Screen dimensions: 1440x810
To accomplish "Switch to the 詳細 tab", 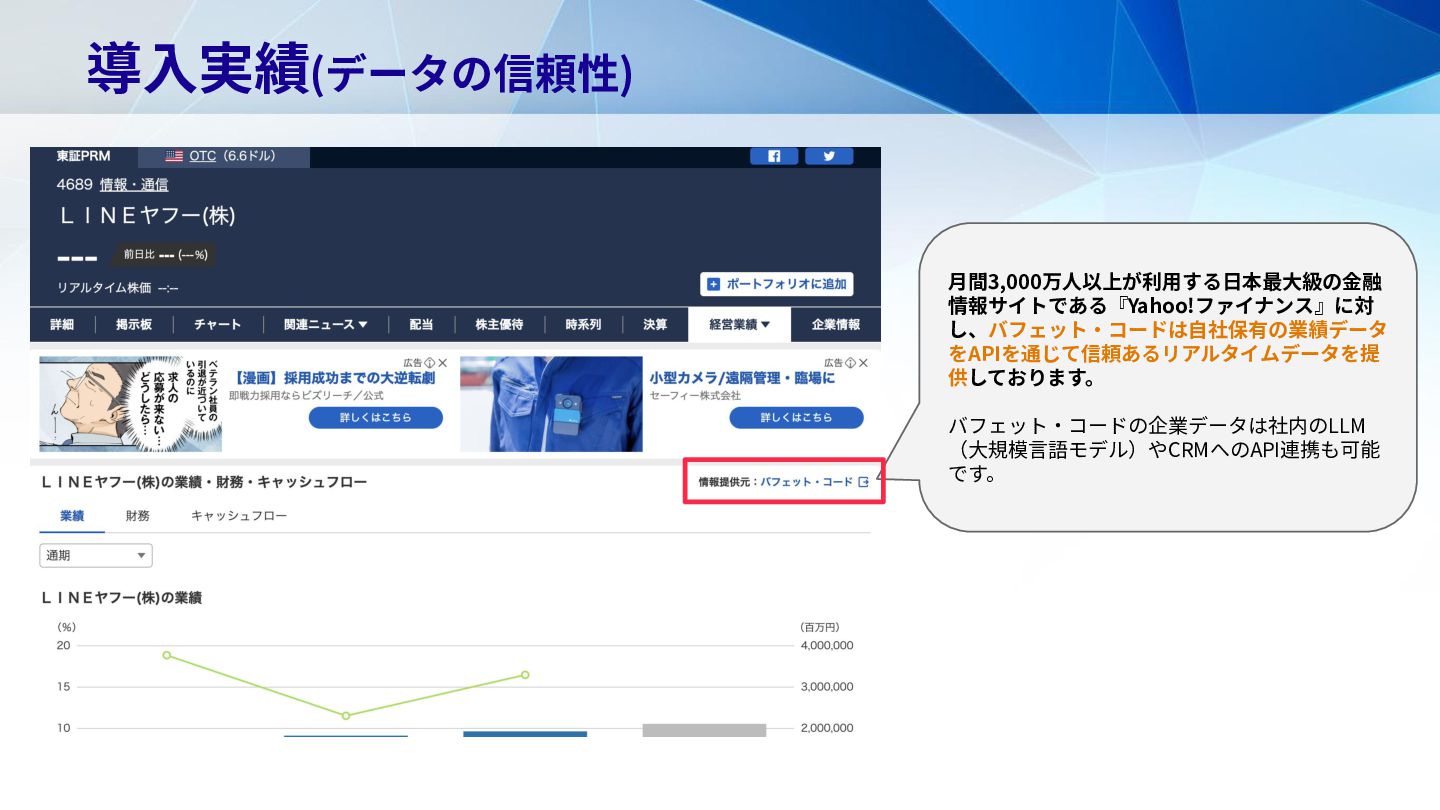I will (62, 325).
